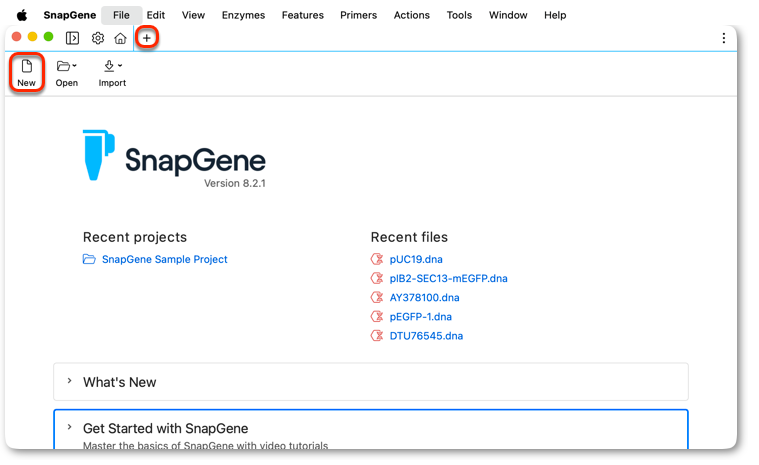Open the Tools menu
This screenshot has width=759, height=465.
459,15
